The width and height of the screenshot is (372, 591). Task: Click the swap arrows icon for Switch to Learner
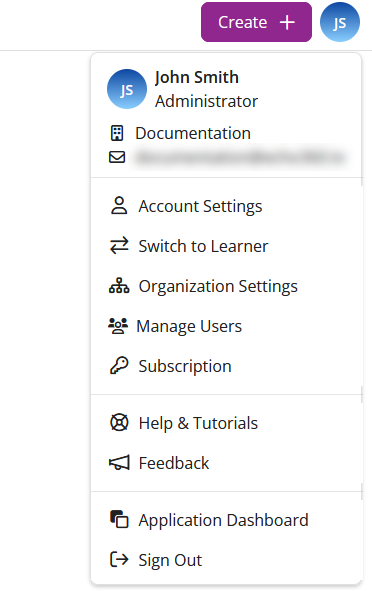pyautogui.click(x=119, y=246)
